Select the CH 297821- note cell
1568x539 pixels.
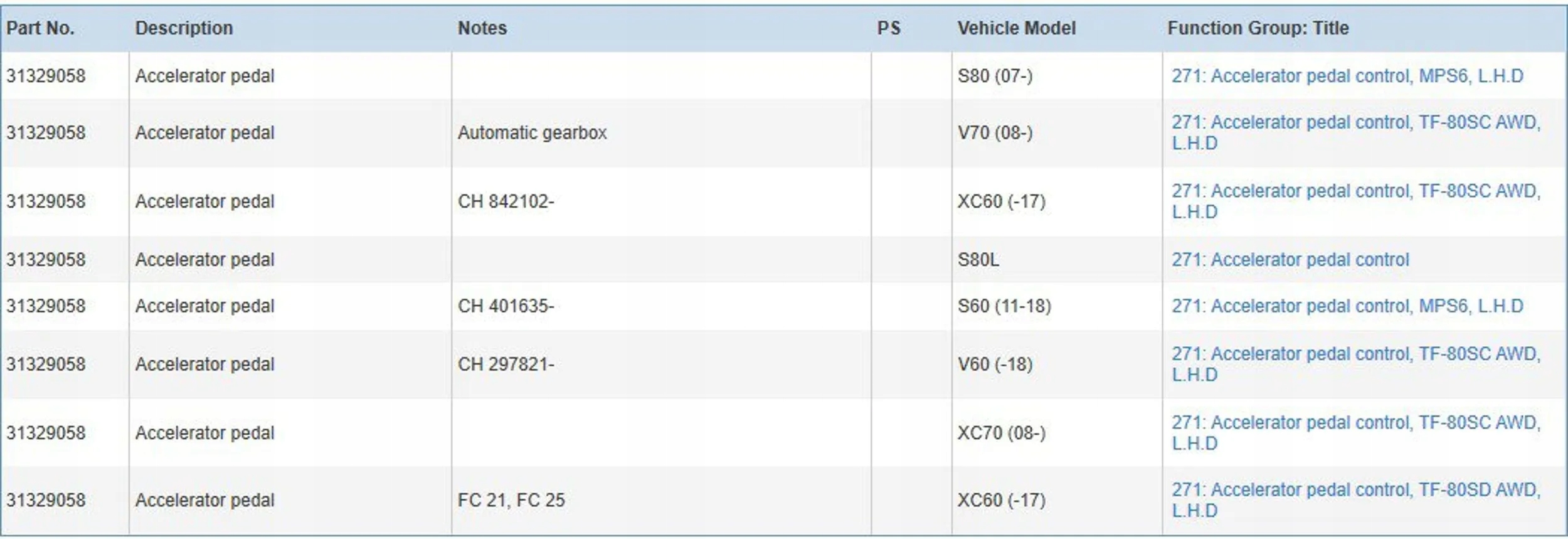[506, 365]
